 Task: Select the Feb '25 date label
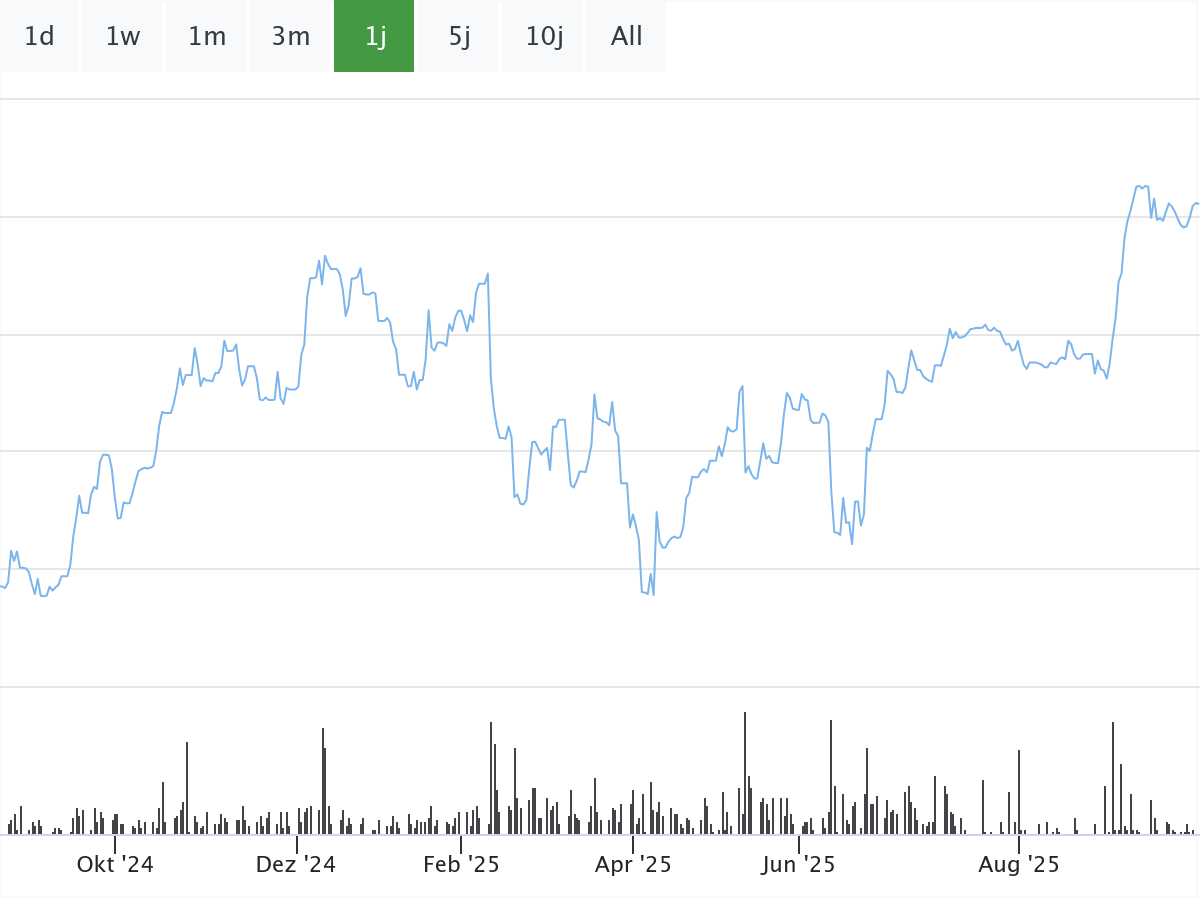pyautogui.click(x=461, y=864)
